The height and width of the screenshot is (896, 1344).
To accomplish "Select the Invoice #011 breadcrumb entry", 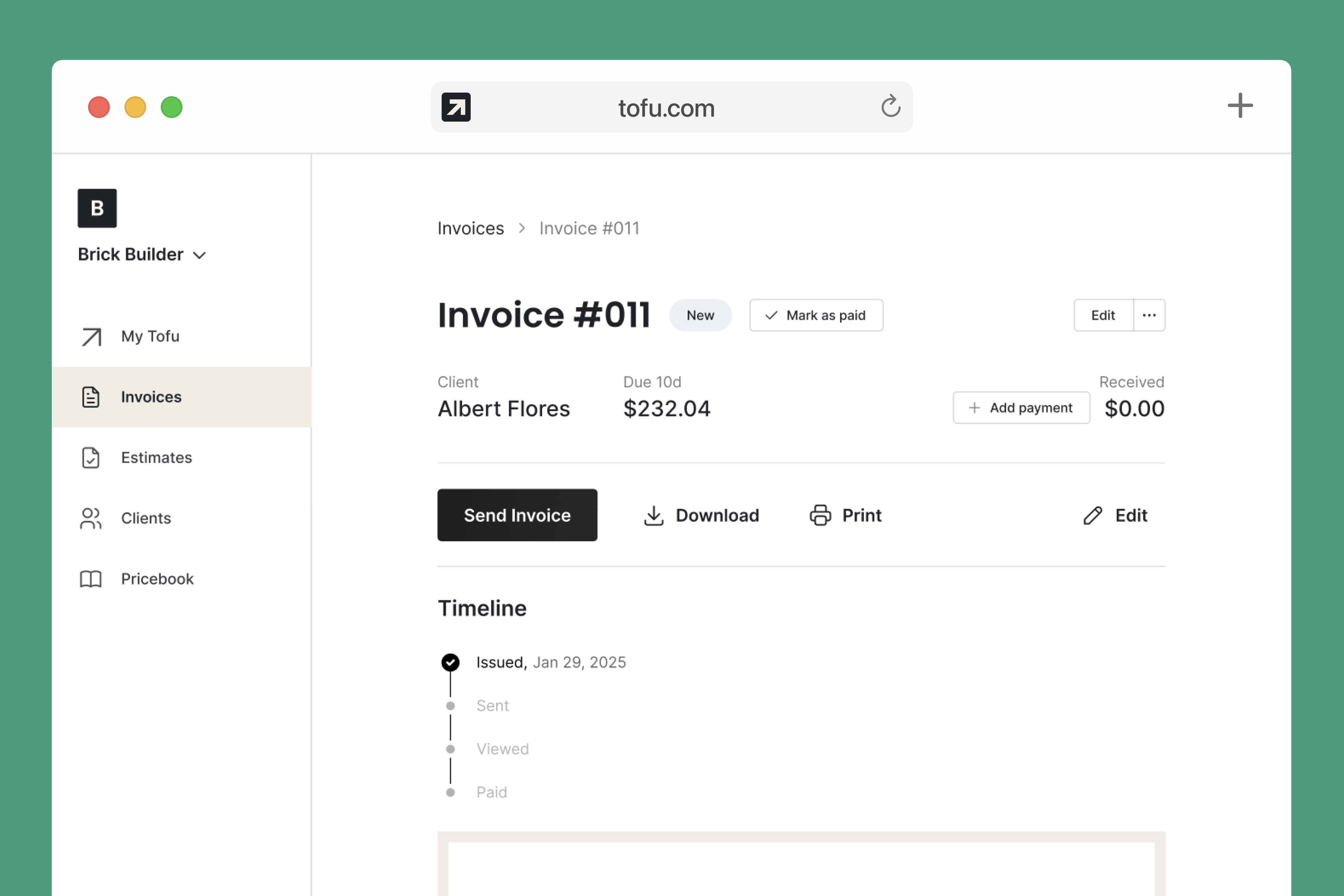I will click(589, 228).
